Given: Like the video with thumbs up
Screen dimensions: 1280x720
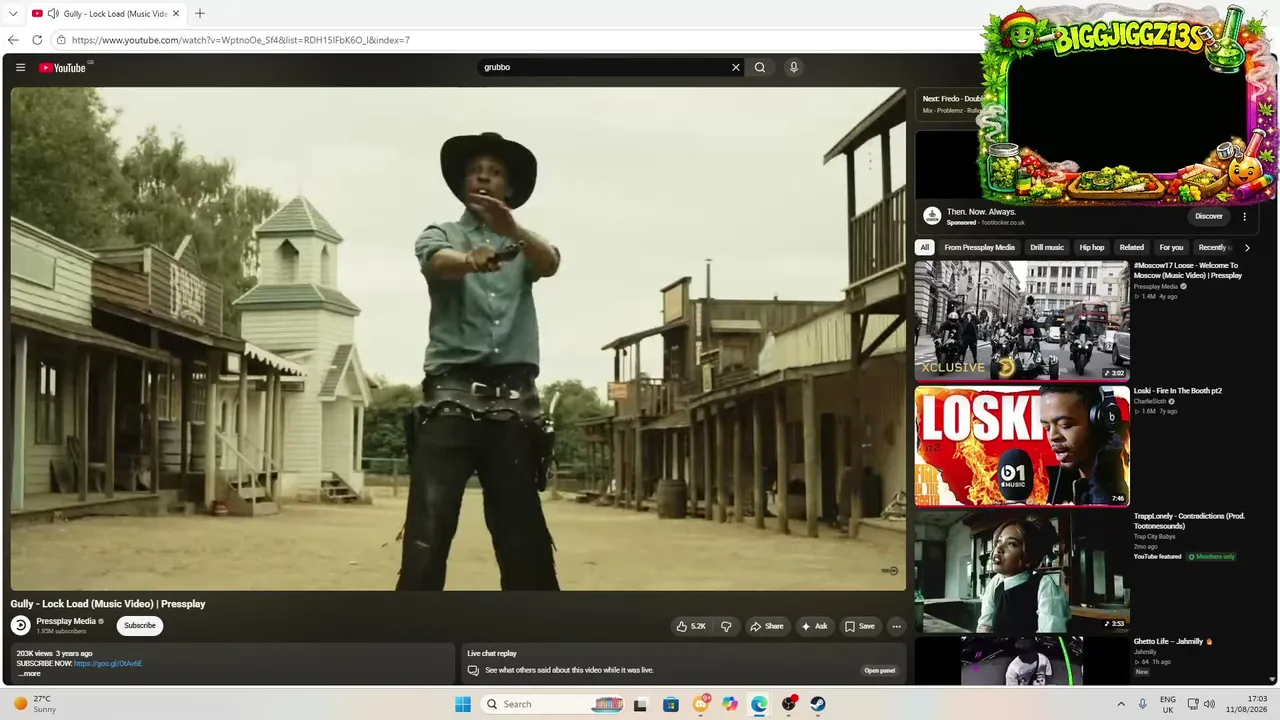Looking at the screenshot, I should pyautogui.click(x=691, y=626).
